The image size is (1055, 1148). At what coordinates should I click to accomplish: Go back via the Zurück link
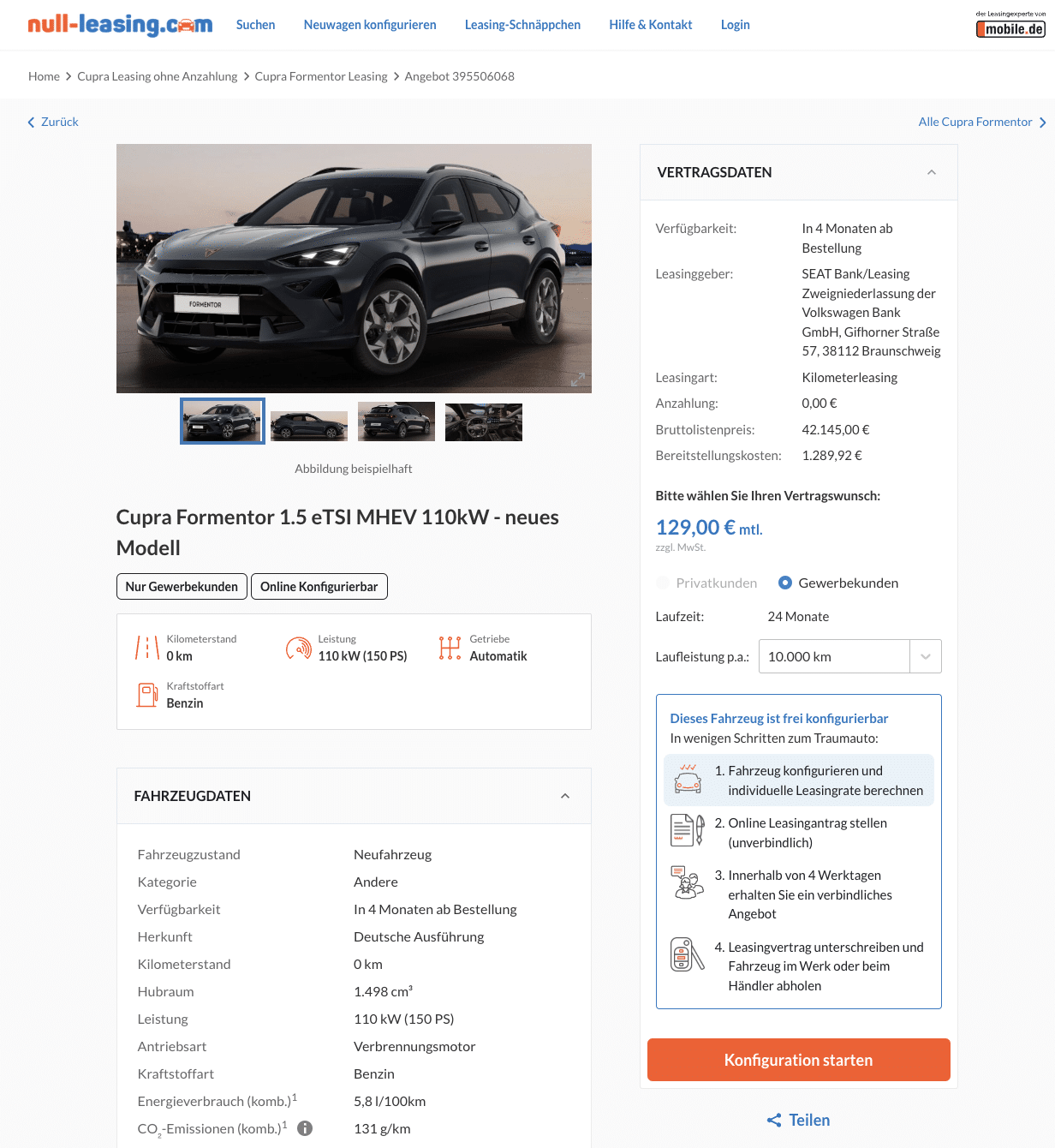click(x=53, y=122)
